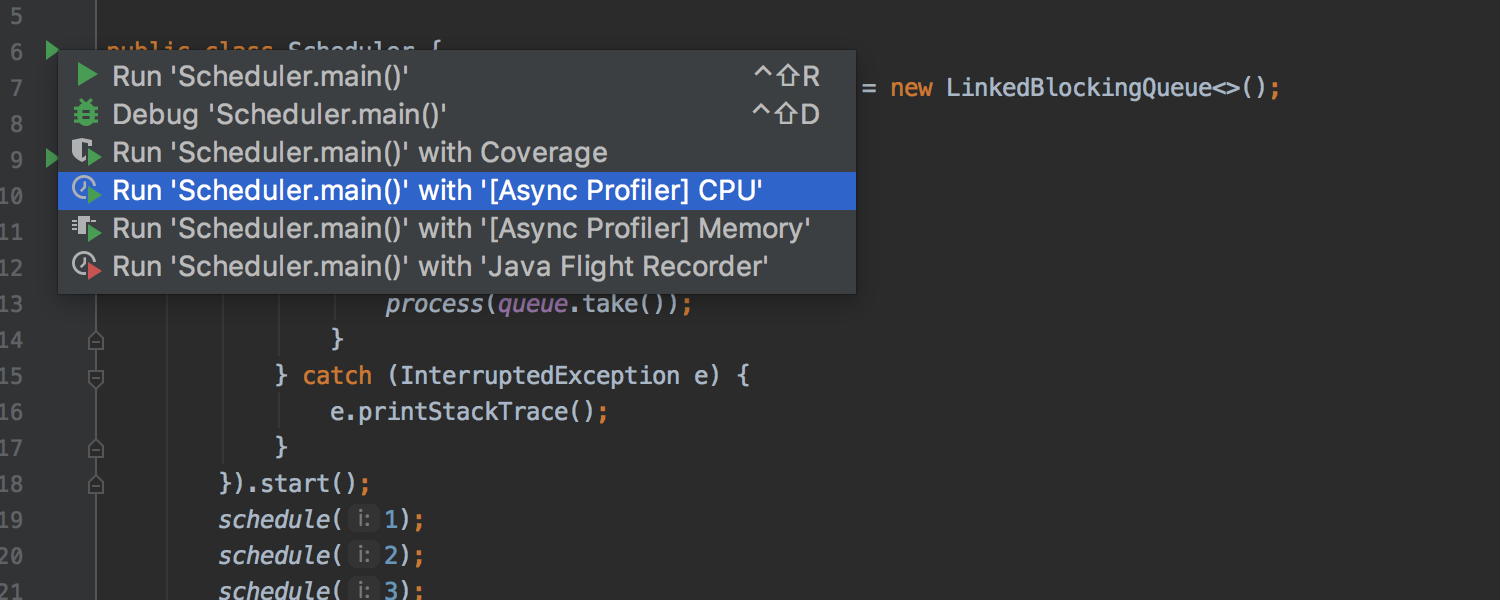The image size is (1500, 600).
Task: Click the green run gutter icon on line 6
Action: click(x=50, y=49)
